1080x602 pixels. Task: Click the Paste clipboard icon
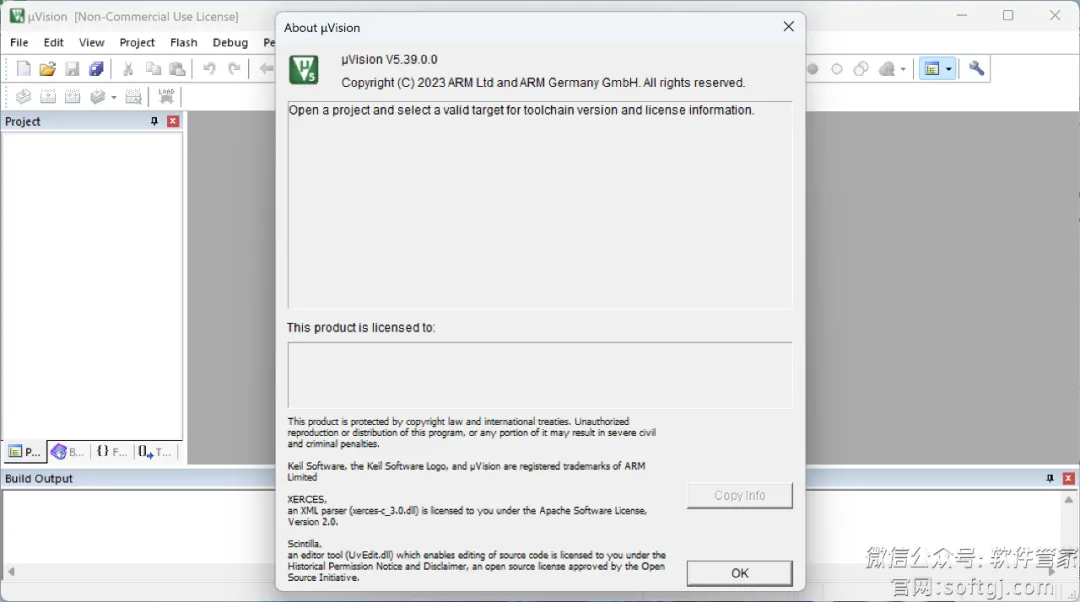click(178, 69)
